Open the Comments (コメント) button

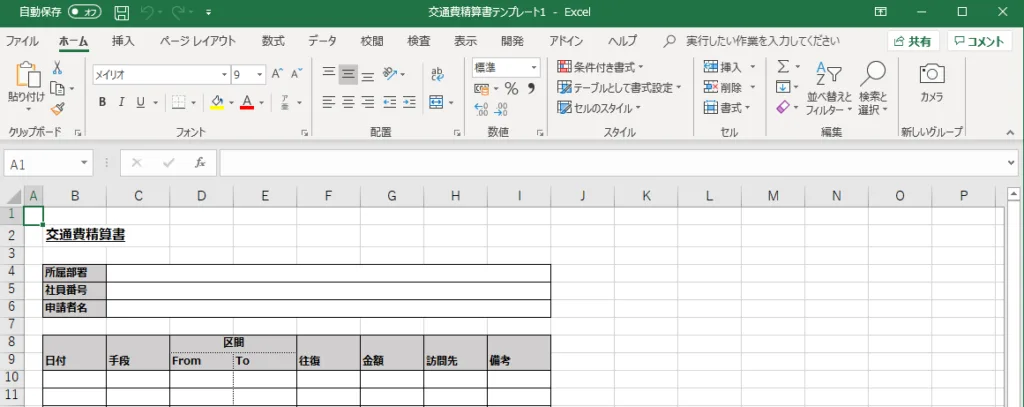(x=983, y=41)
